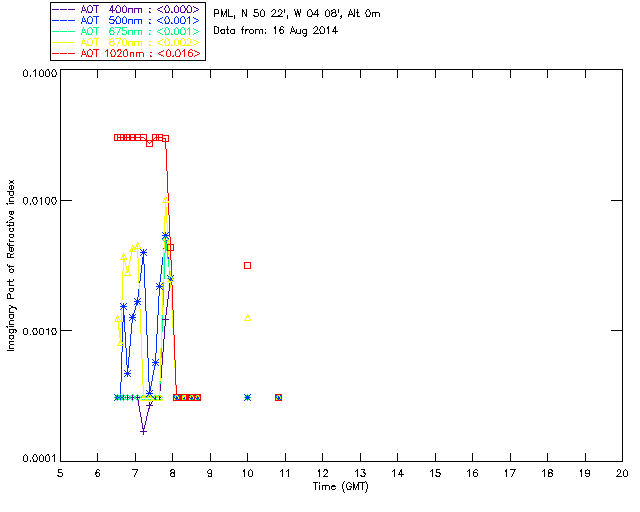Click the first red square on the plateau
This screenshot has height=512, width=640.
(x=117, y=137)
